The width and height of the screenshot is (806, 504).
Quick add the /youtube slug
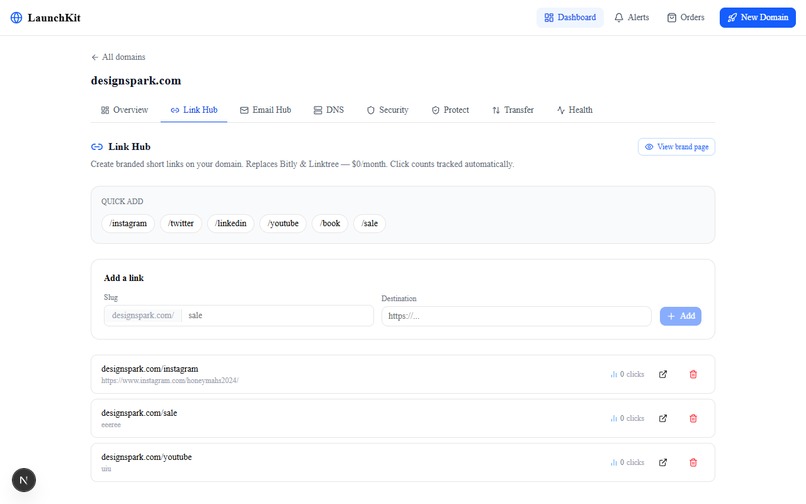pyautogui.click(x=283, y=224)
